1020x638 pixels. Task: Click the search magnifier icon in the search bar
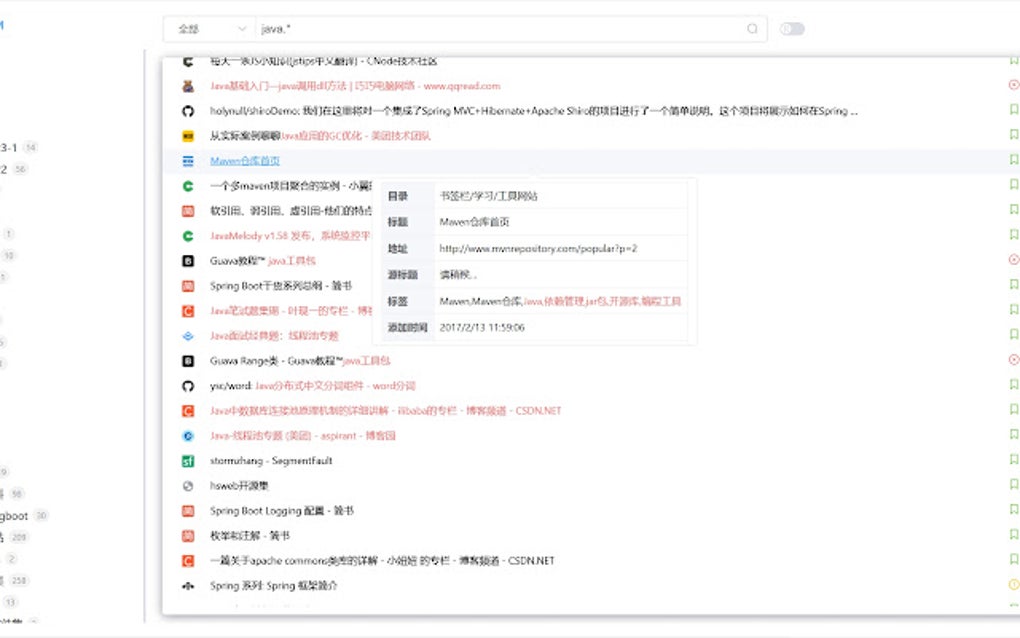[x=751, y=28]
